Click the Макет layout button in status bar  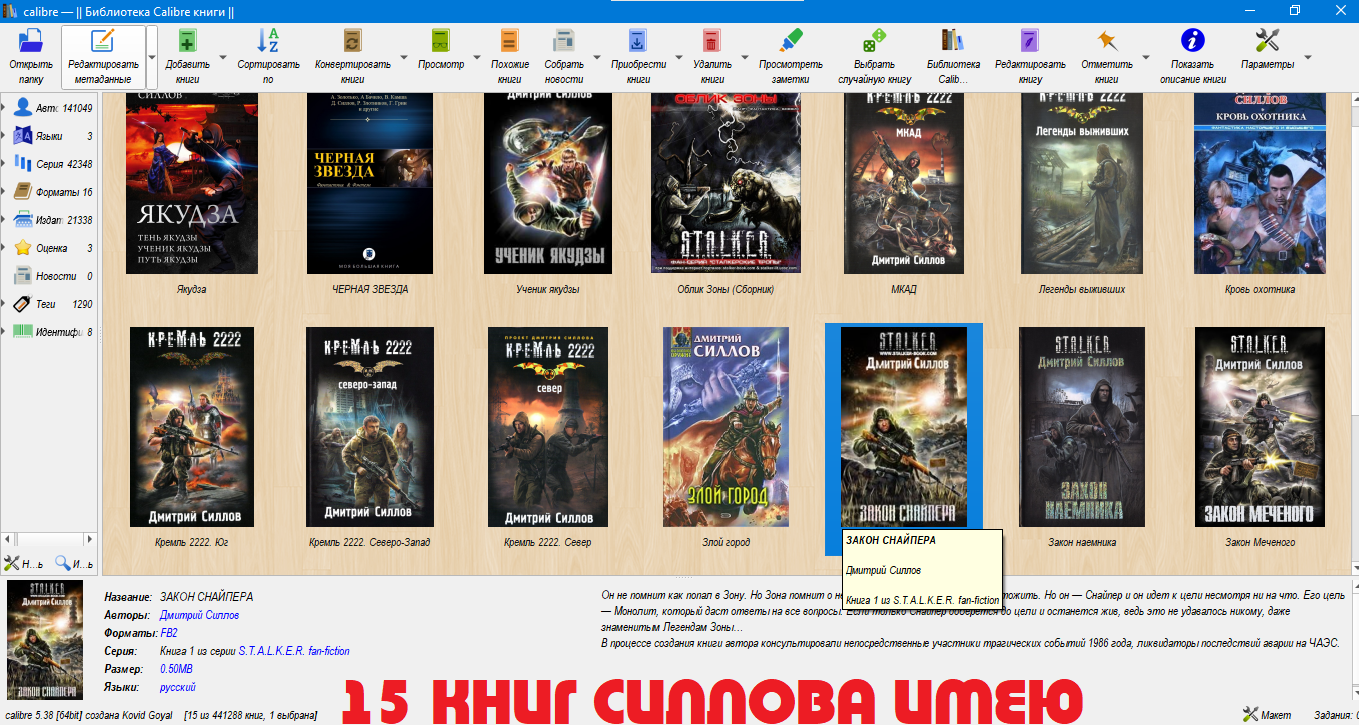click(x=1267, y=714)
